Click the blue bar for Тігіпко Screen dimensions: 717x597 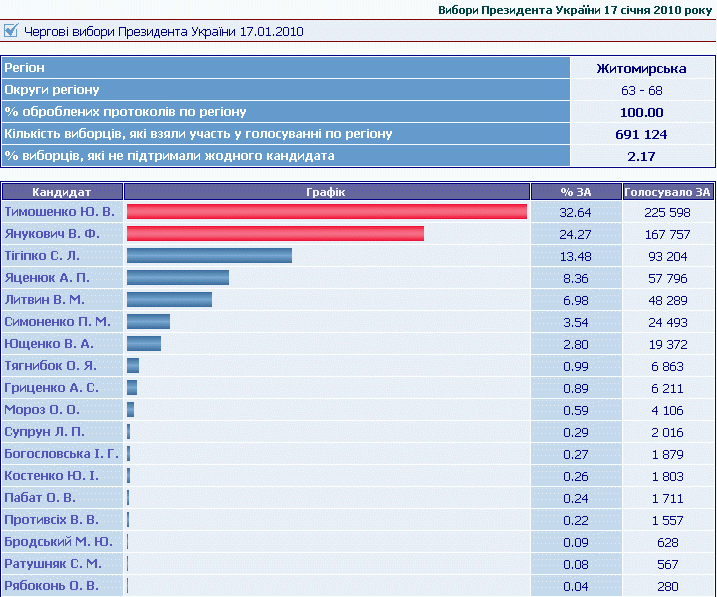point(209,256)
